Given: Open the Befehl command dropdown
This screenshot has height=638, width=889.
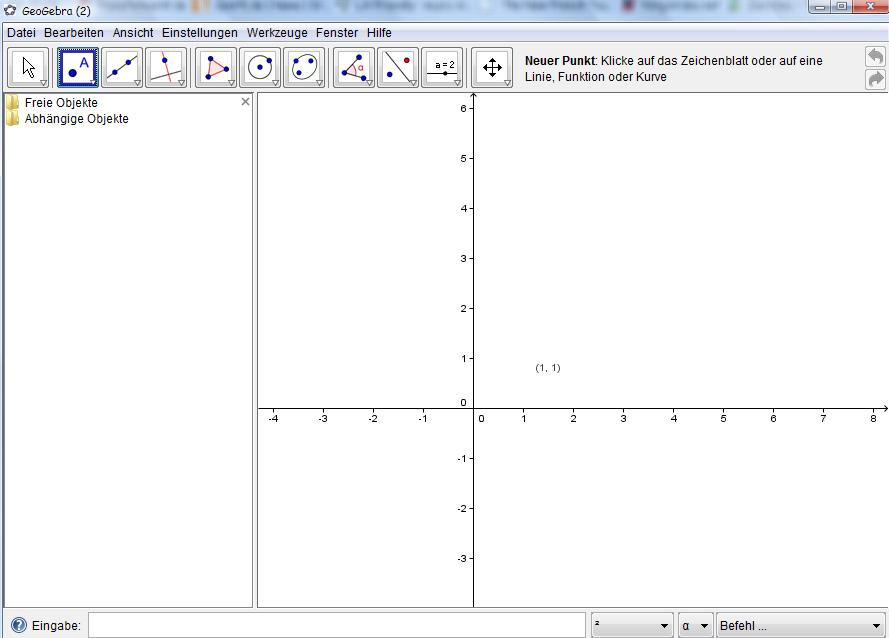Looking at the screenshot, I should (800, 626).
